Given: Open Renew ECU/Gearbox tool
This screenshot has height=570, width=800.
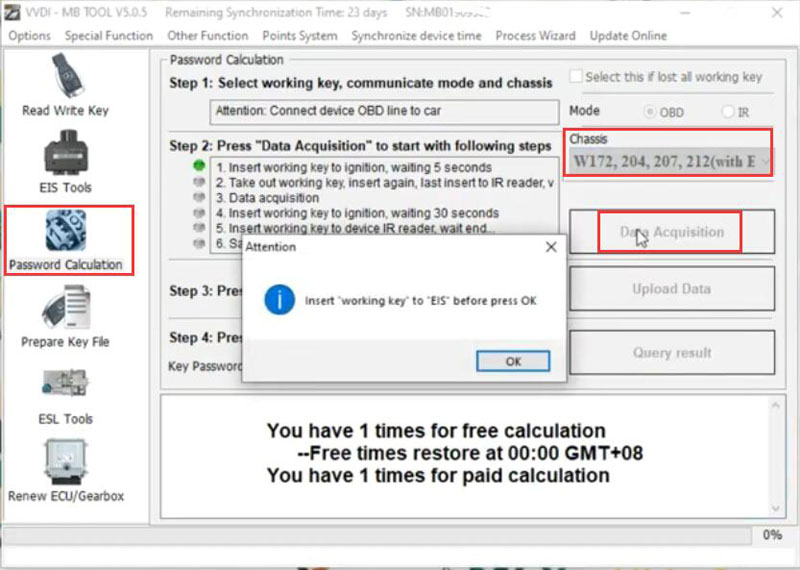Looking at the screenshot, I should point(65,471).
